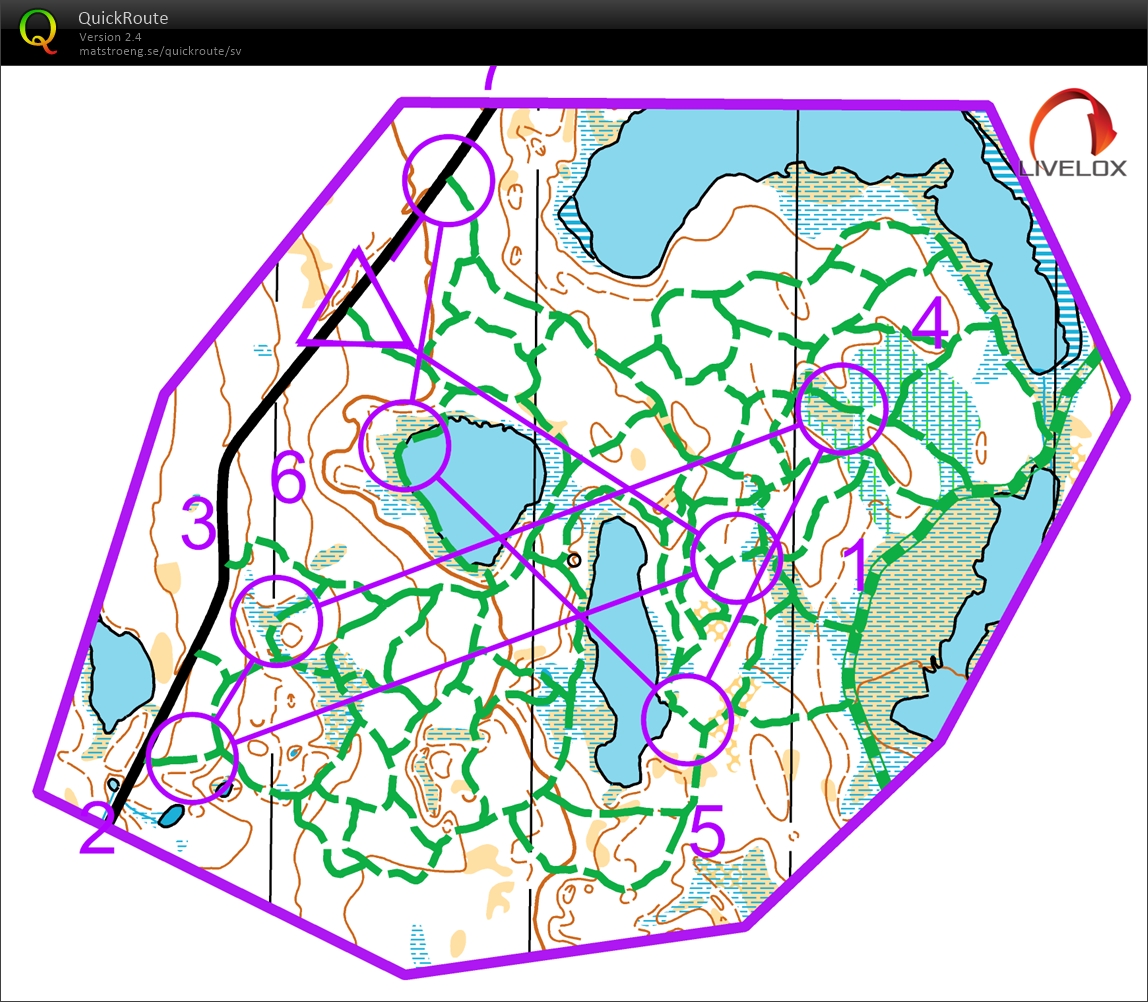Click the Version 2.4 text
The width and height of the screenshot is (1148, 1002).
[x=110, y=37]
